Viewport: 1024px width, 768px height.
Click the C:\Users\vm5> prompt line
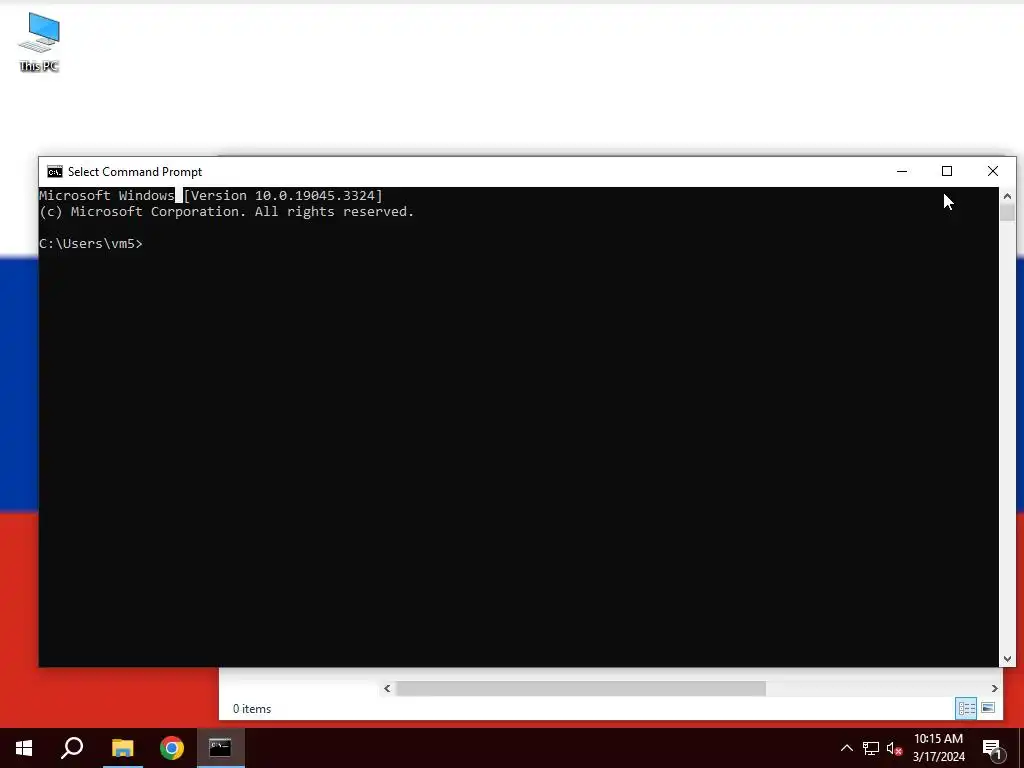tap(91, 244)
